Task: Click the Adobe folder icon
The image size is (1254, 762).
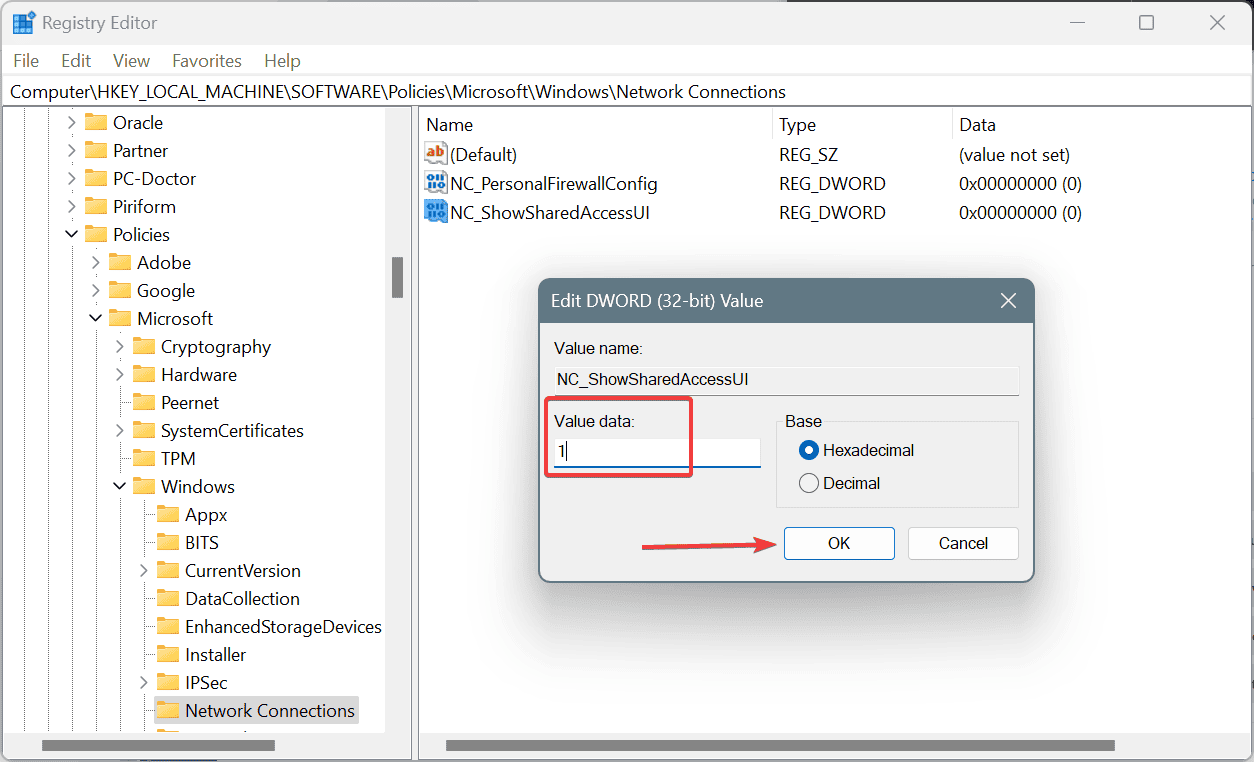Action: 120,262
